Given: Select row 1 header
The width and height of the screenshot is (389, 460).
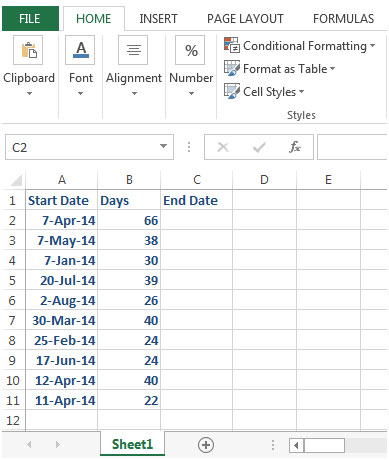Looking at the screenshot, I should click(x=13, y=200).
